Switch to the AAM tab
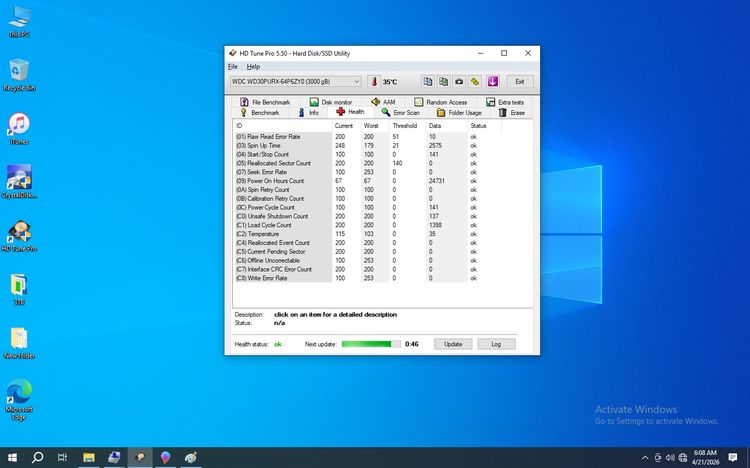This screenshot has width=750, height=468. (383, 102)
